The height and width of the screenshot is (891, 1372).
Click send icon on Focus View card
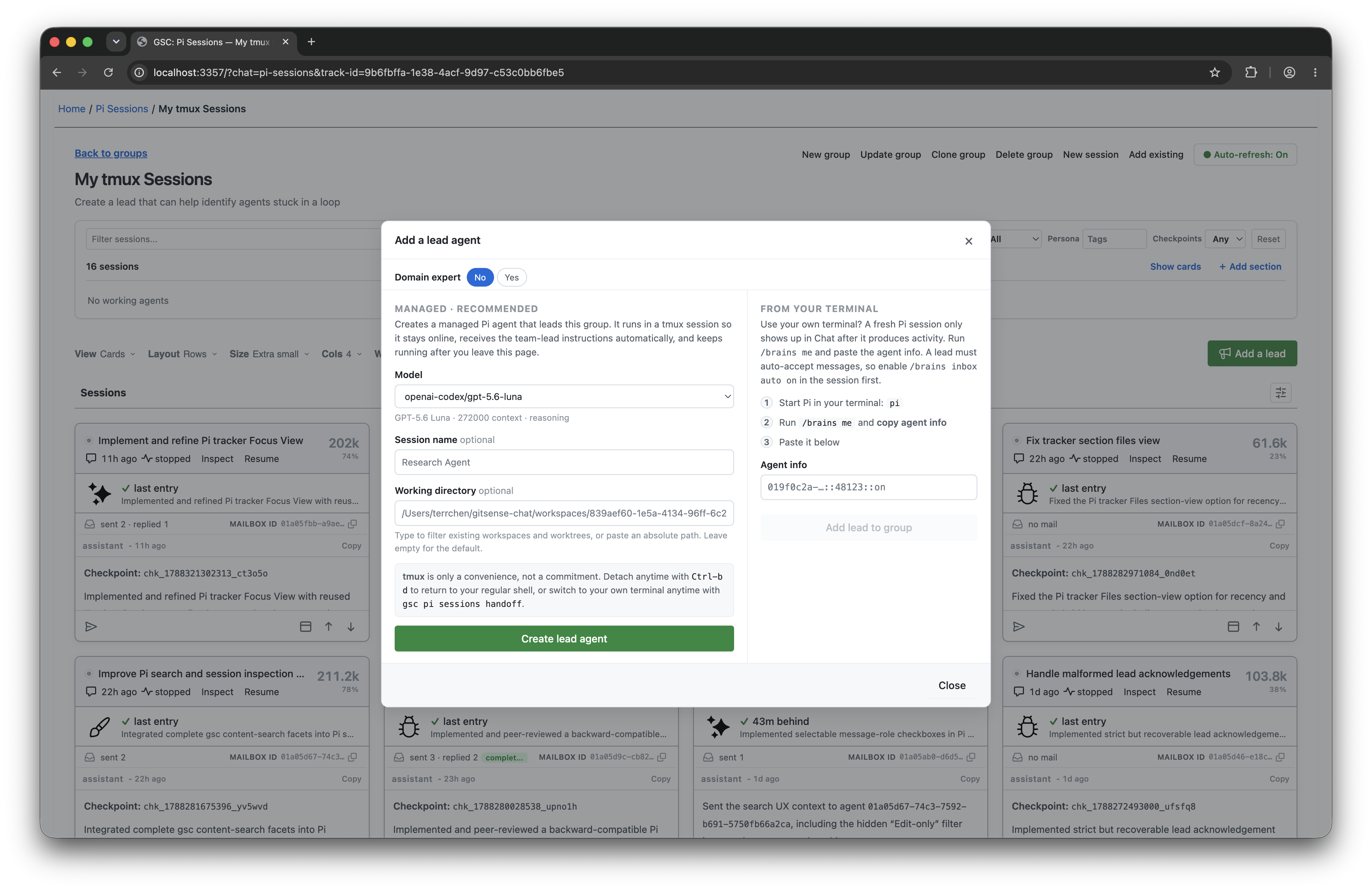pos(91,627)
